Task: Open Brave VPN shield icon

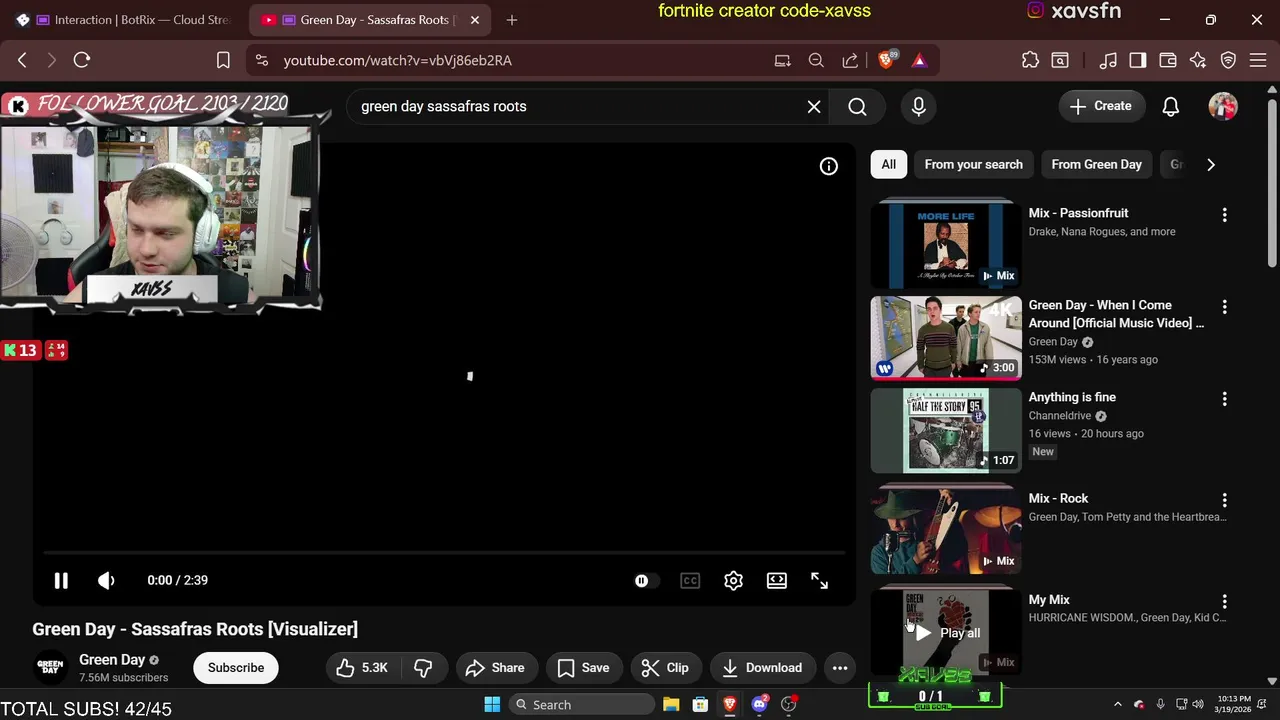Action: point(1228,60)
